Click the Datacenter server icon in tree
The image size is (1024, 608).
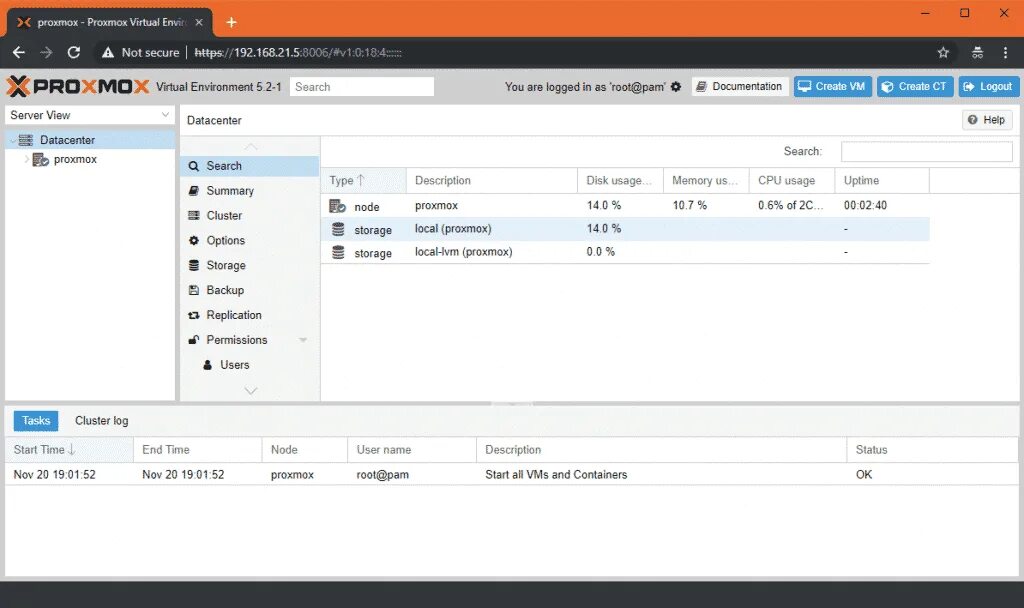(25, 140)
